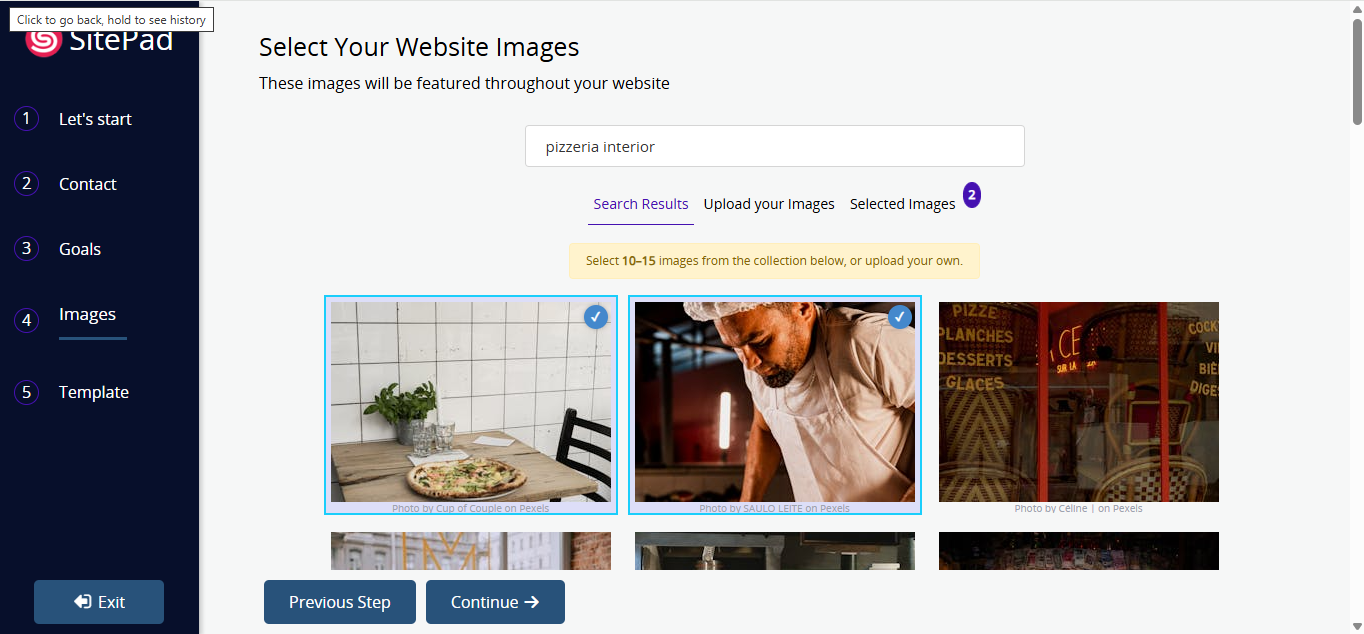Click the selected images count badge

[x=971, y=195]
